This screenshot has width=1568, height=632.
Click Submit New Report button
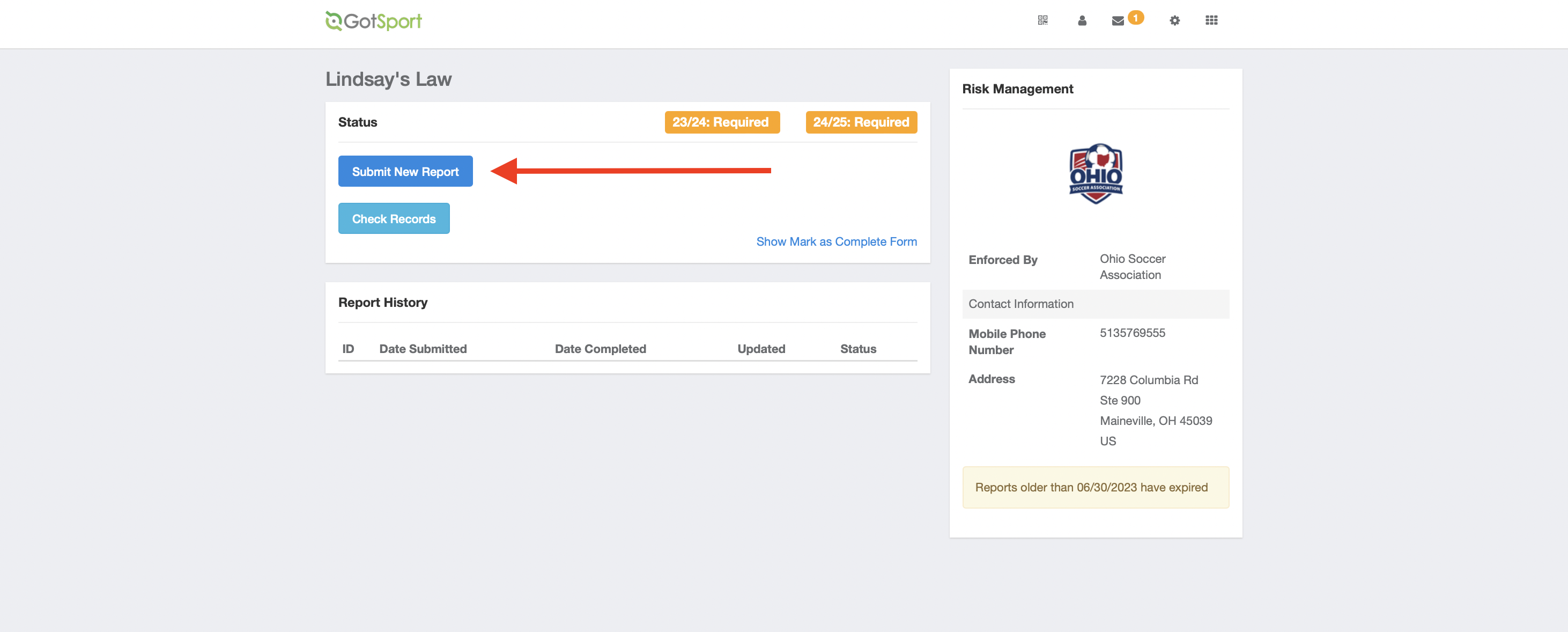405,171
